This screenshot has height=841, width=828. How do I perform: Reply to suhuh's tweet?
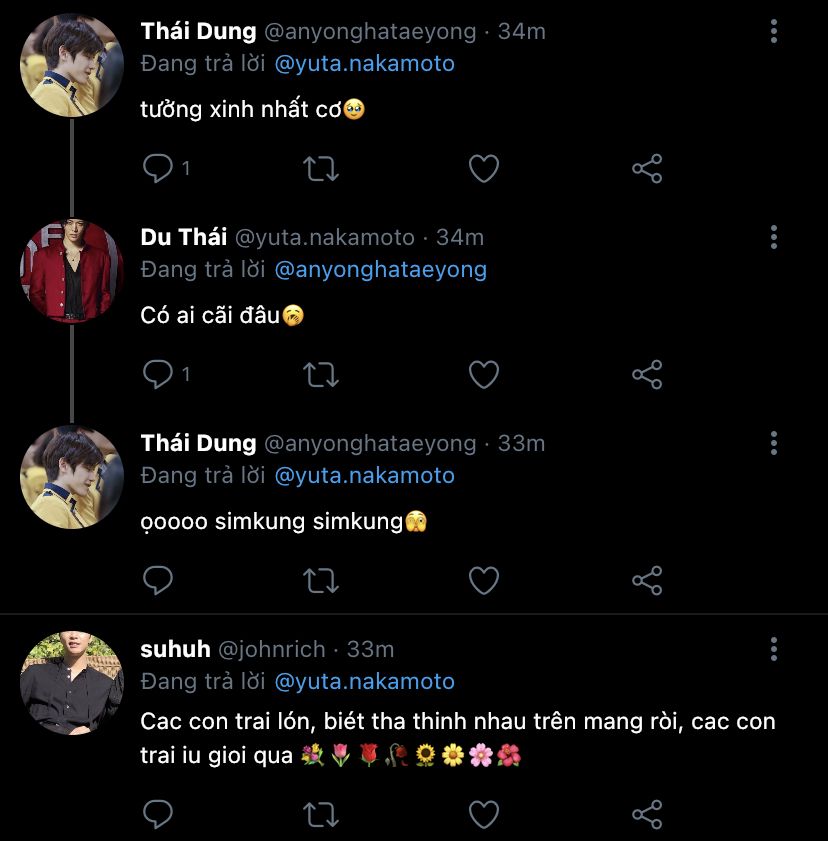[158, 814]
